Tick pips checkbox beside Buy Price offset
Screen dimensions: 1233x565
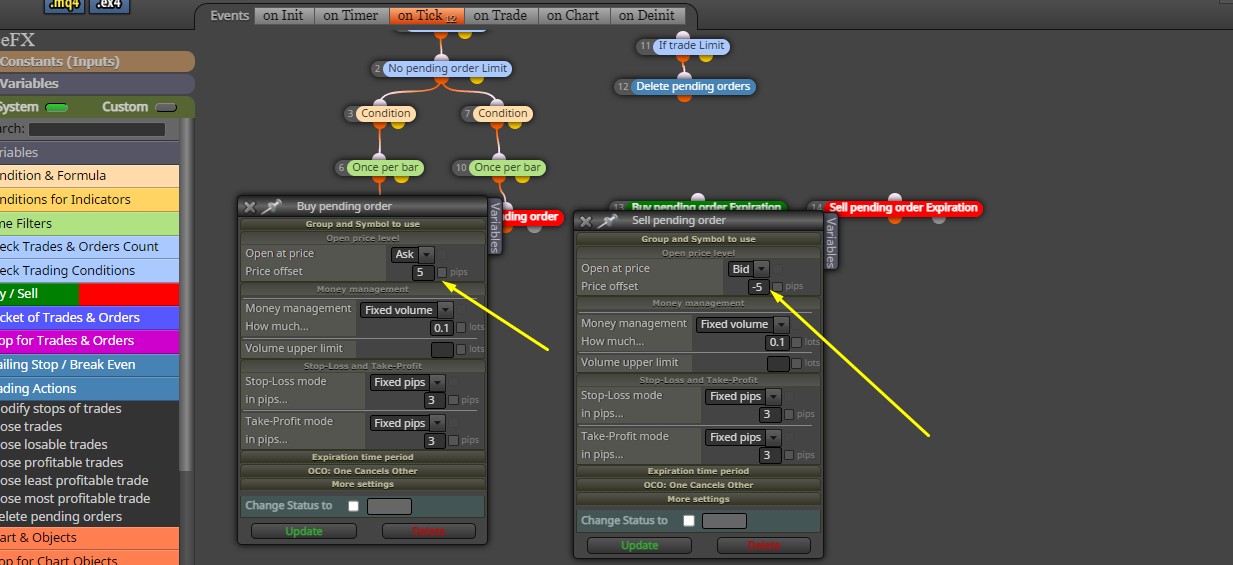point(442,273)
